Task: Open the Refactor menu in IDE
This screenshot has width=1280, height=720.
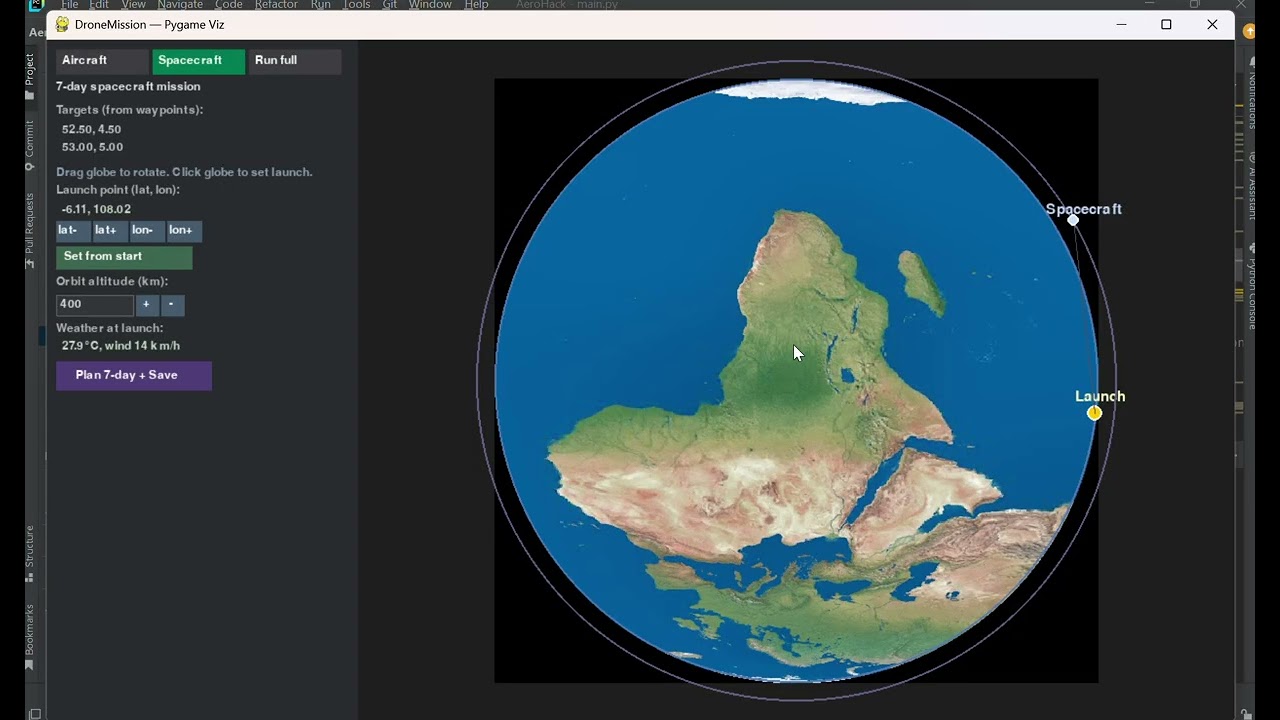Action: pyautogui.click(x=276, y=5)
